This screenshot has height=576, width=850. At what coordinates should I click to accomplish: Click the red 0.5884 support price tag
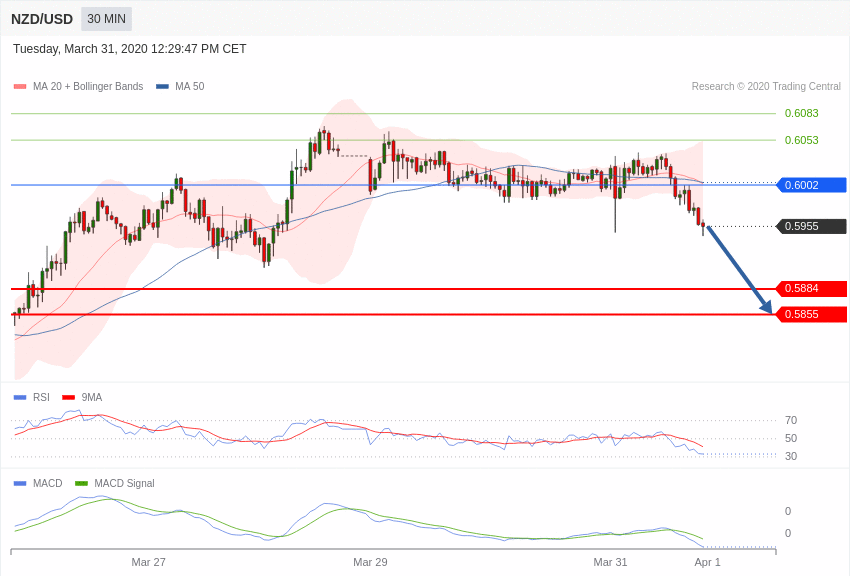point(812,288)
